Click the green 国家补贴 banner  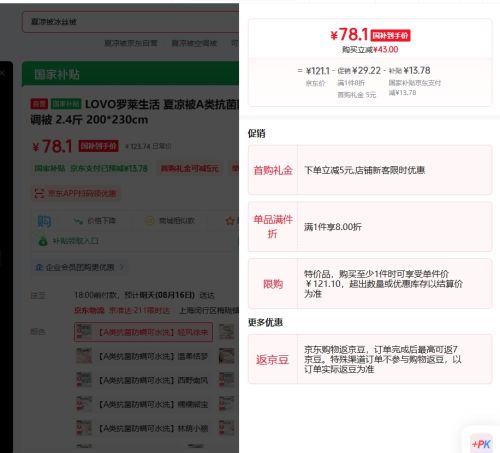(130, 74)
